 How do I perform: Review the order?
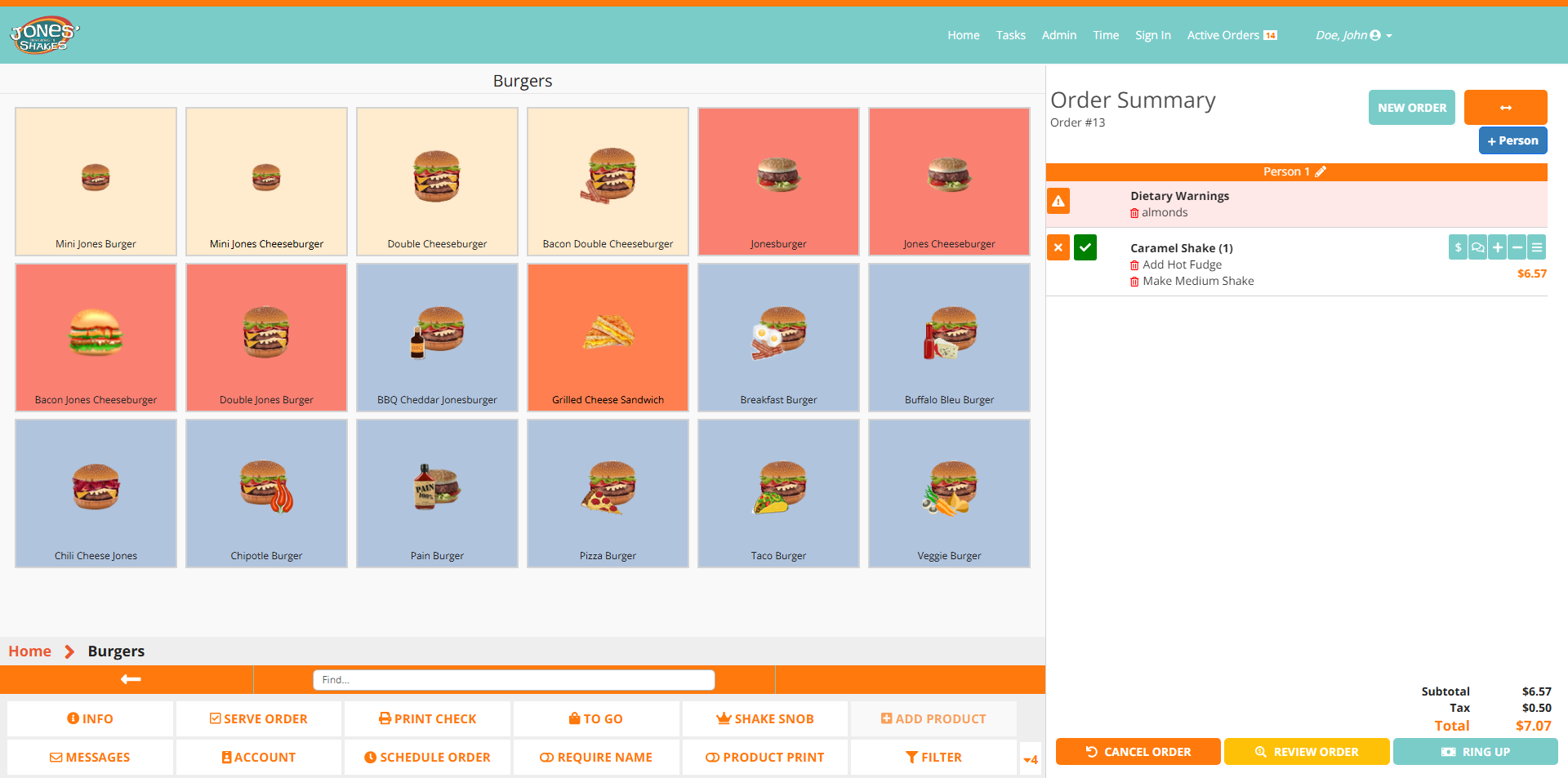[1307, 752]
